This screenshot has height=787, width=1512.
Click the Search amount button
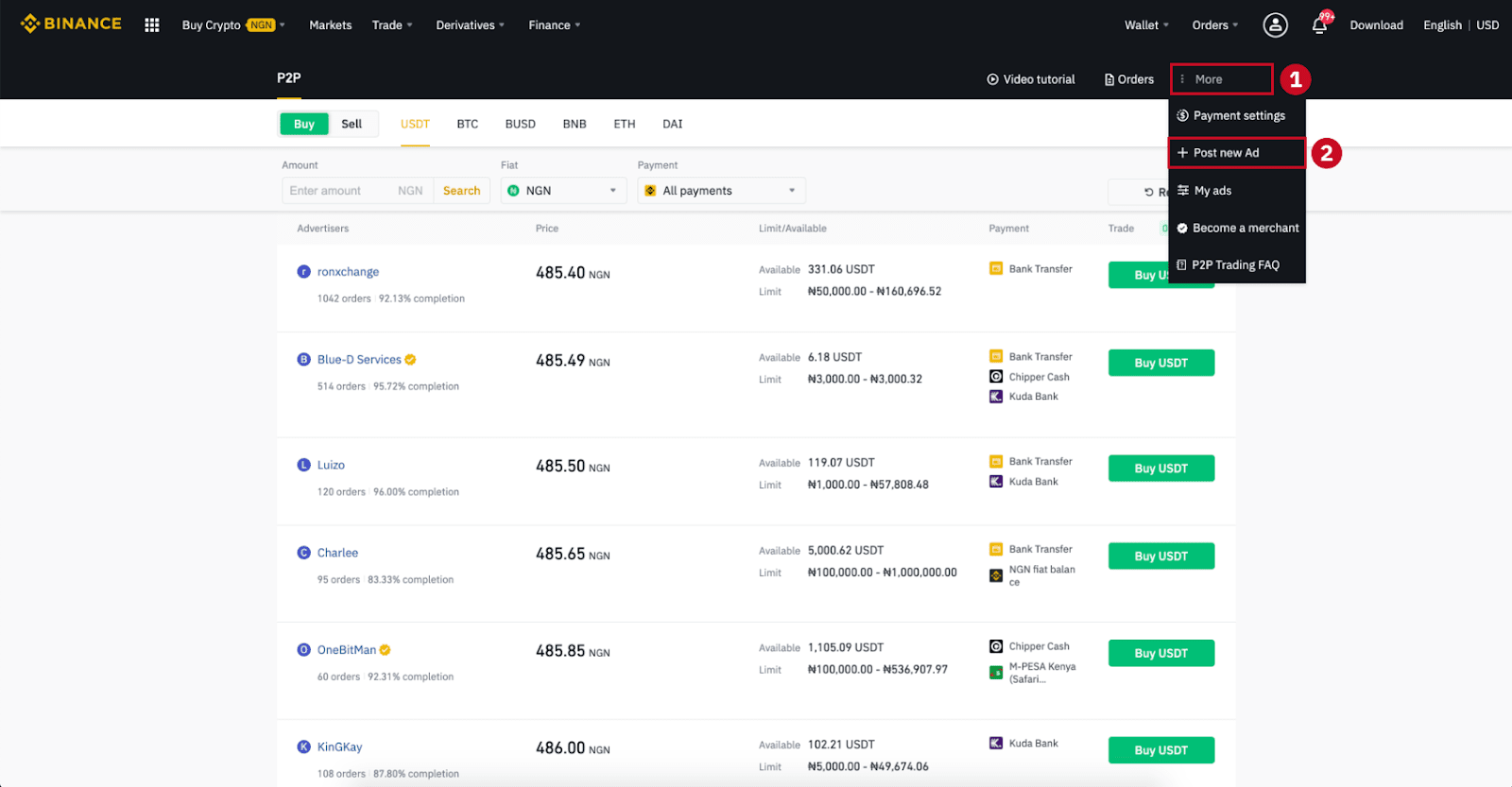point(461,190)
